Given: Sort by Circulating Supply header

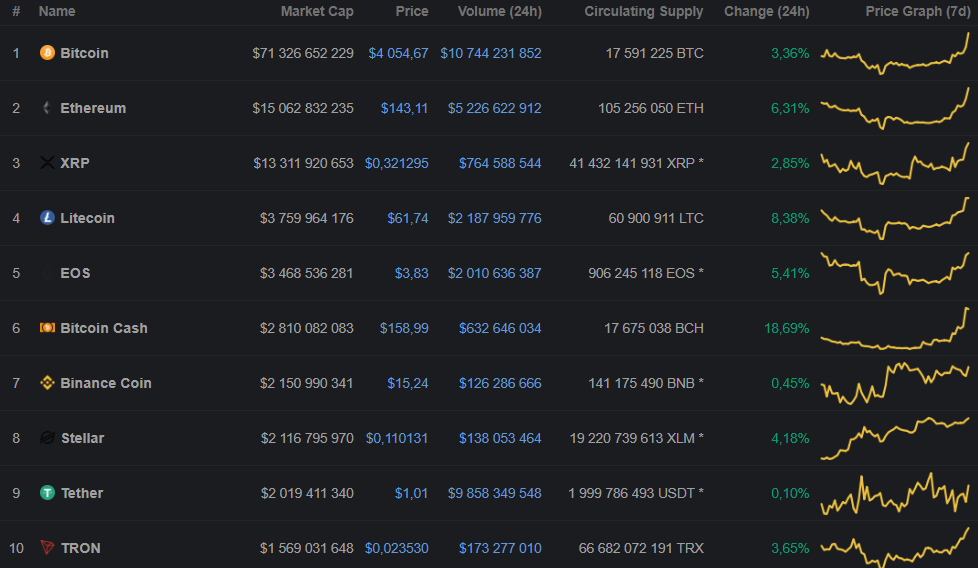Looking at the screenshot, I should click(643, 12).
